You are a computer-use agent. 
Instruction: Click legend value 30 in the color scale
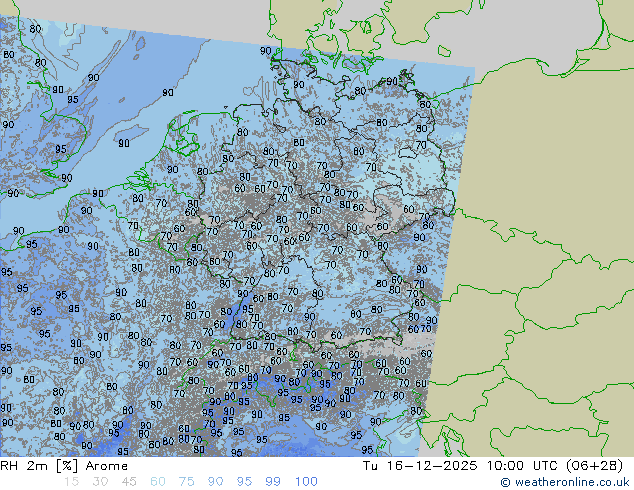click(x=100, y=482)
